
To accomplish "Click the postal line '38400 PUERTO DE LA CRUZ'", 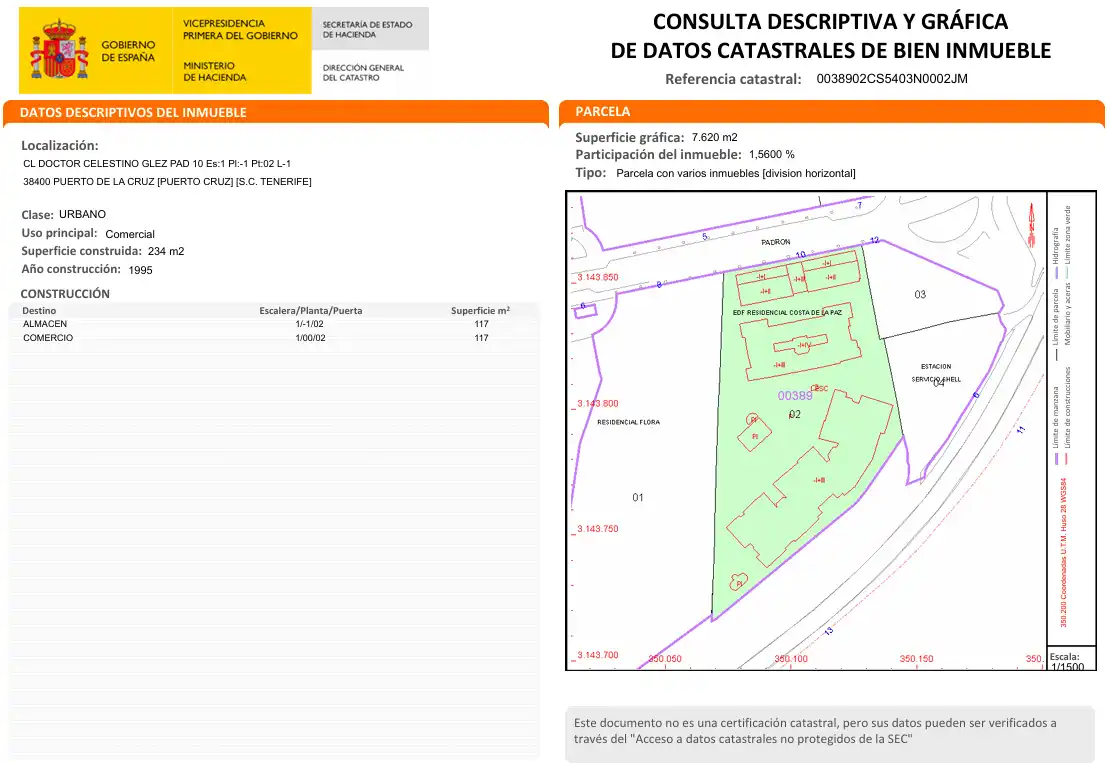I will point(167,181).
